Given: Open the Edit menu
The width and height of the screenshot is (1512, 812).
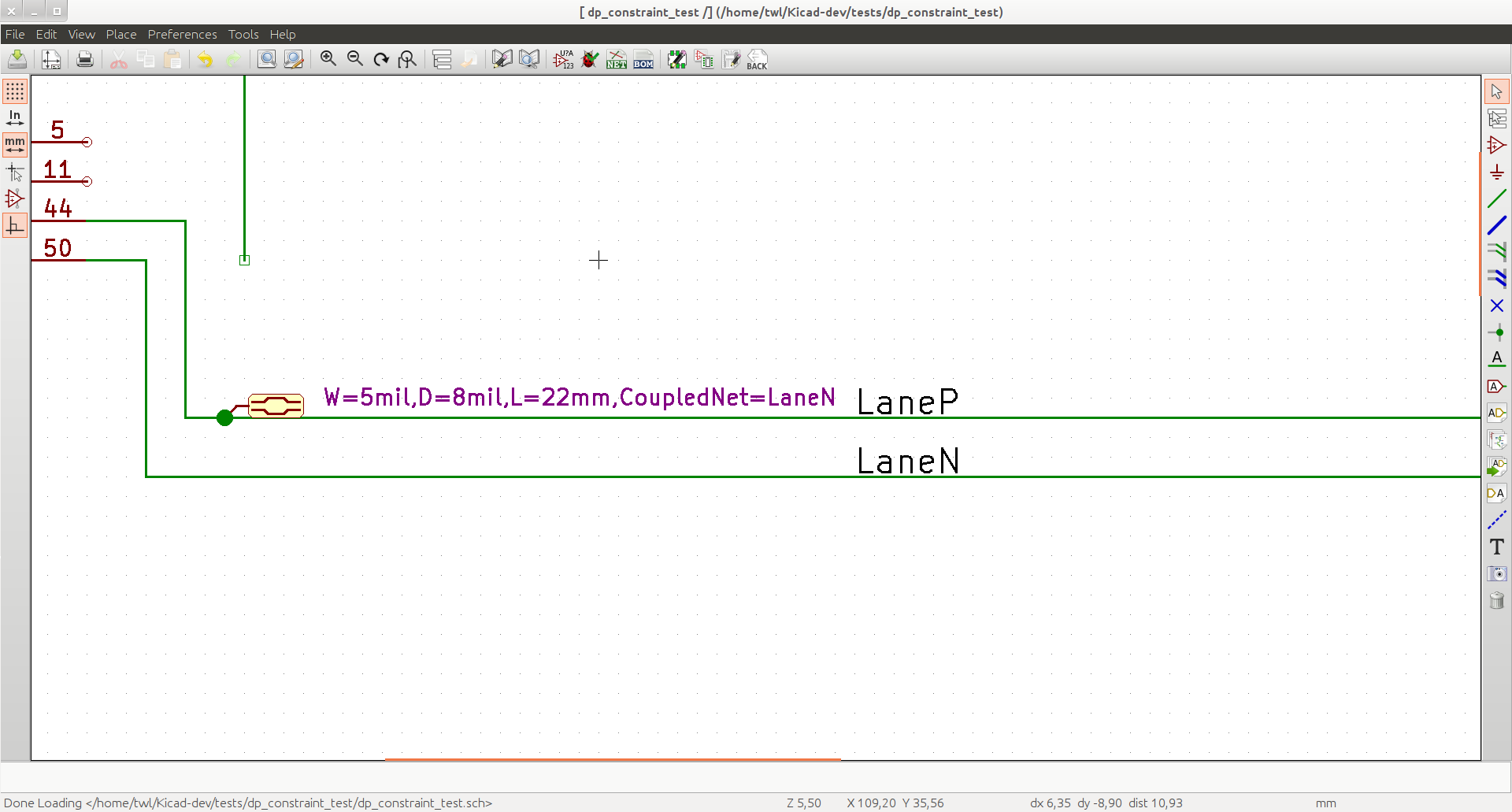Looking at the screenshot, I should (x=46, y=34).
